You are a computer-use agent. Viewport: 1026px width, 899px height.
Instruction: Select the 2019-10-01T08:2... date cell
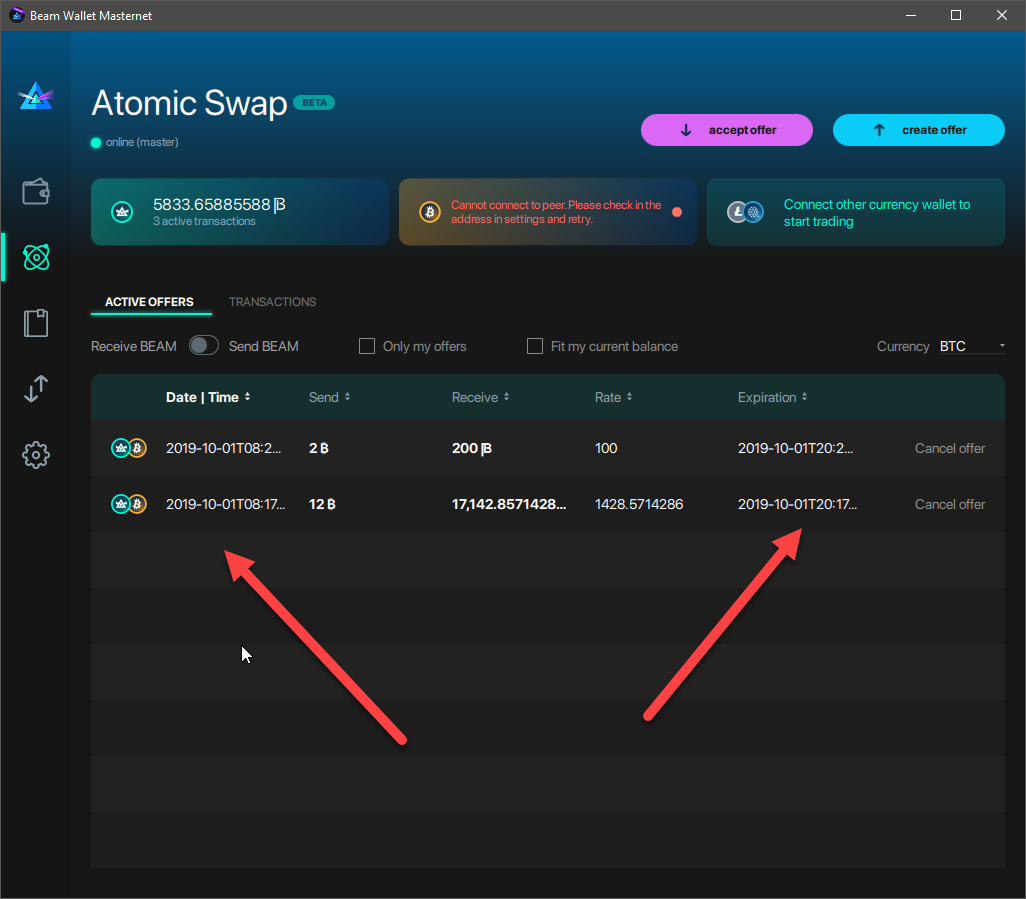point(223,448)
